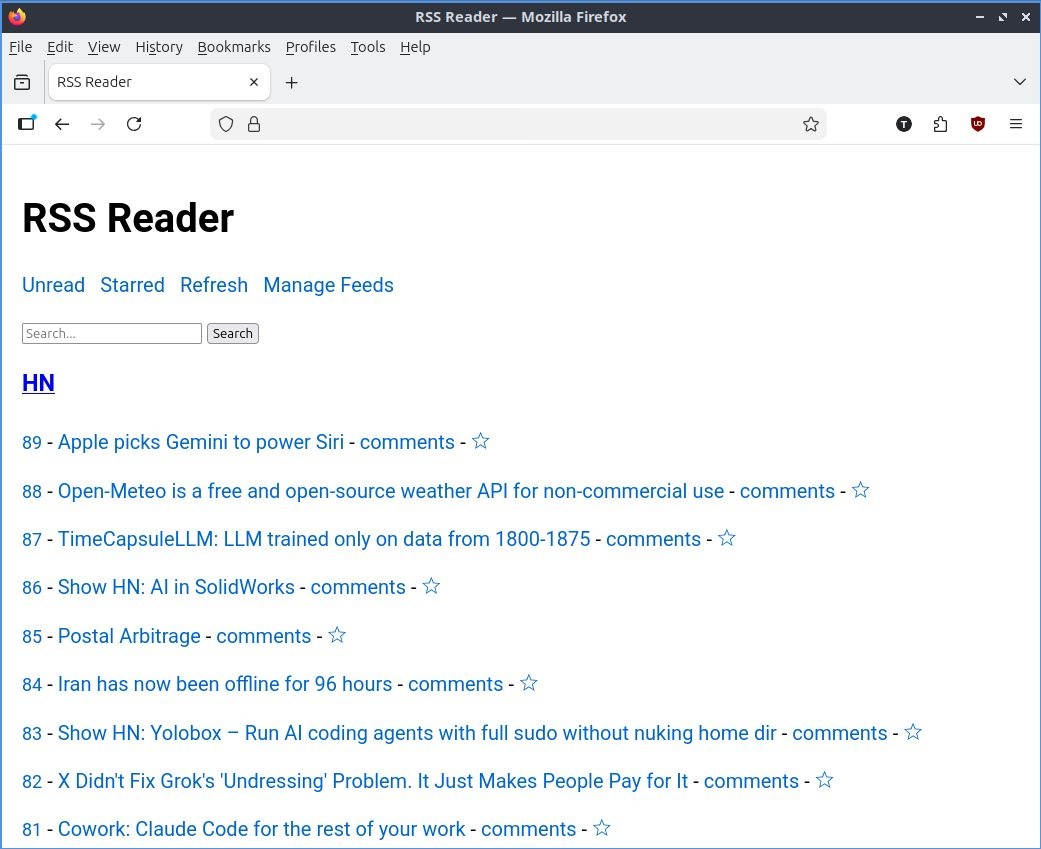Open a new tab with plus icon
Viewport: 1041px width, 849px height.
tap(291, 82)
